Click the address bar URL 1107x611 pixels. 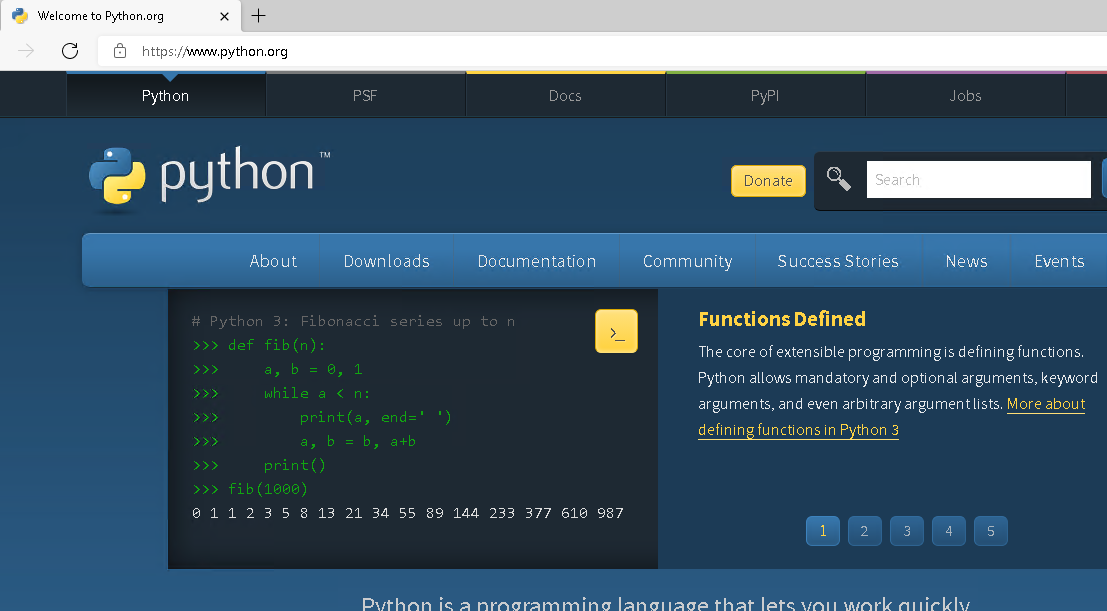click(x=215, y=51)
